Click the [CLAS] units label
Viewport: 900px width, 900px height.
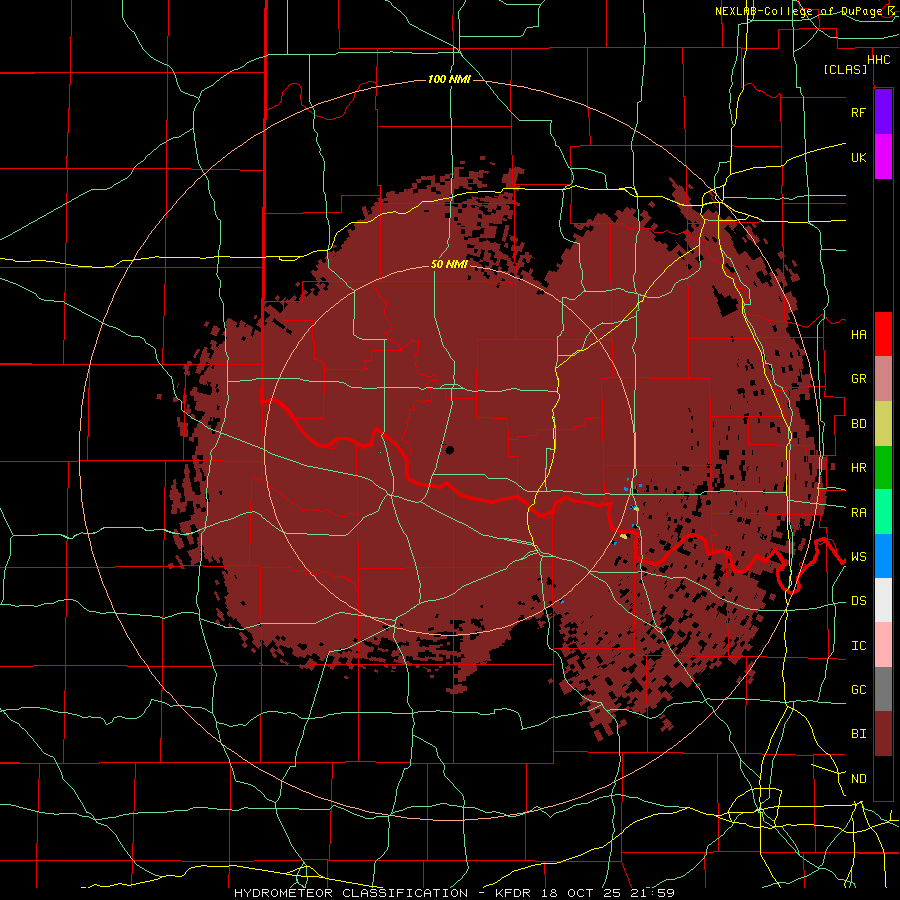845,70
